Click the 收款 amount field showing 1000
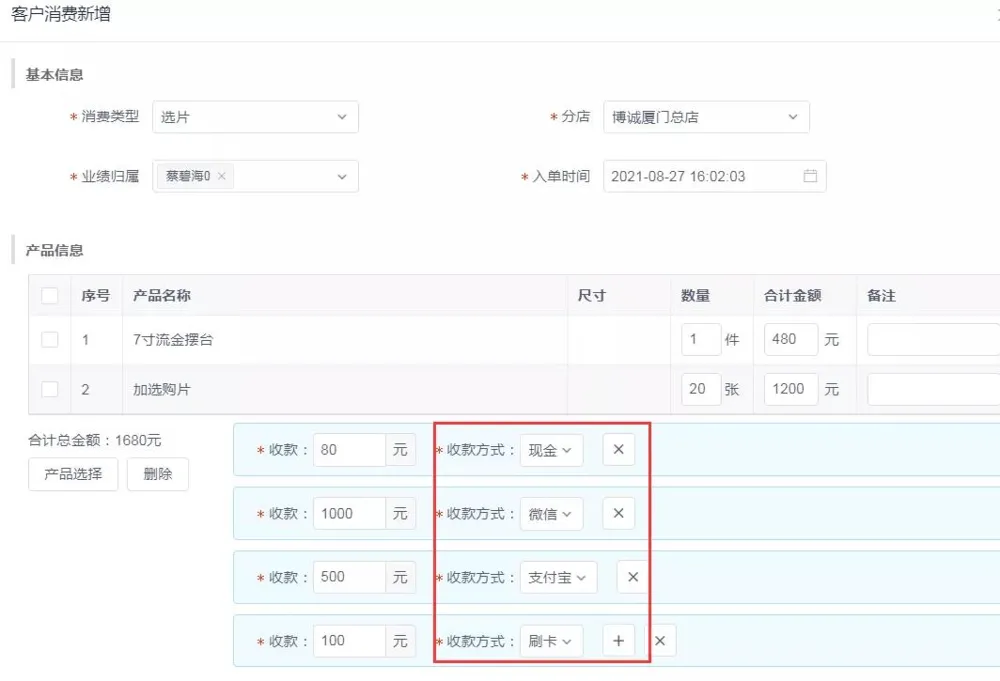The width and height of the screenshot is (1000, 681). point(349,514)
